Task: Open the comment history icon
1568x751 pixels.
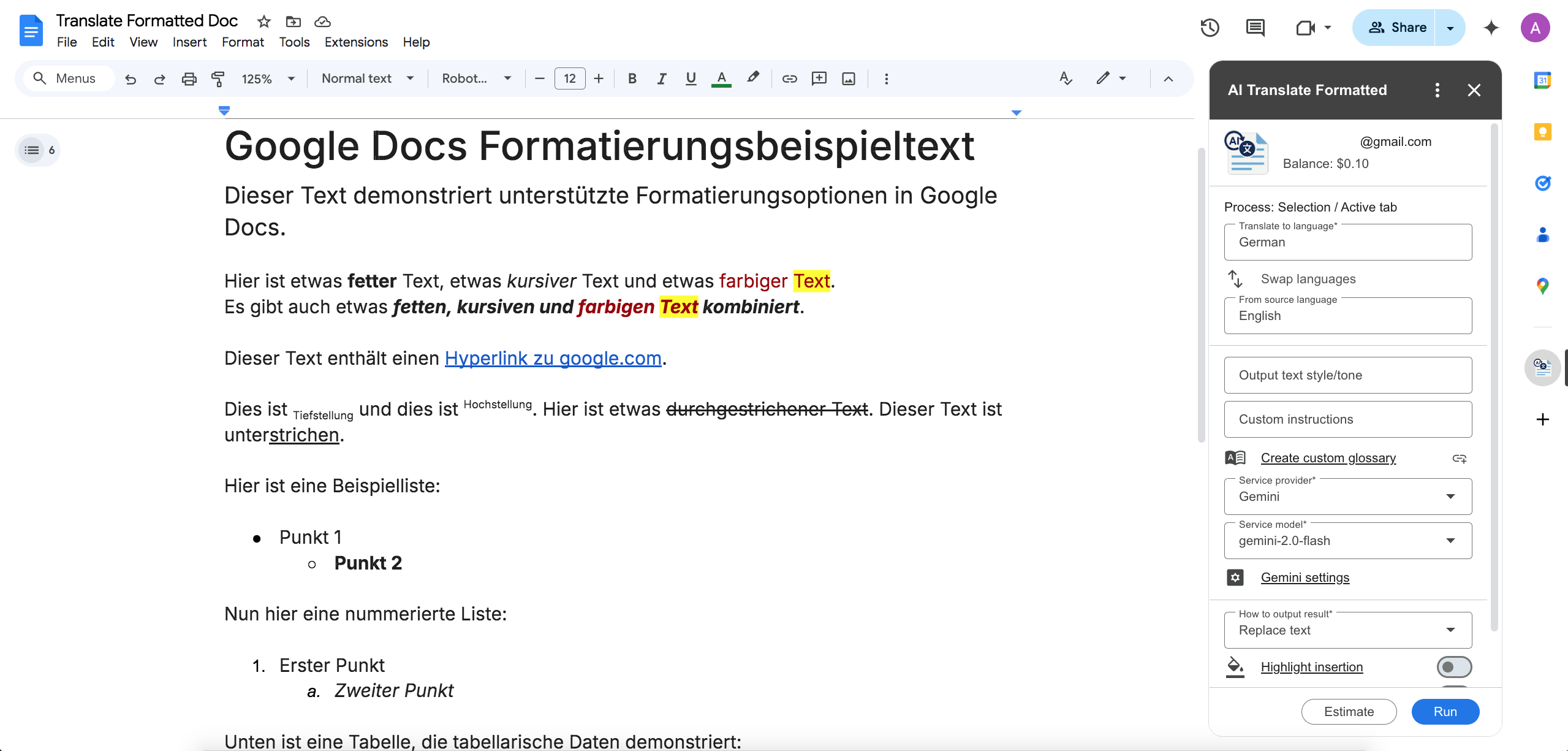Action: [1256, 28]
